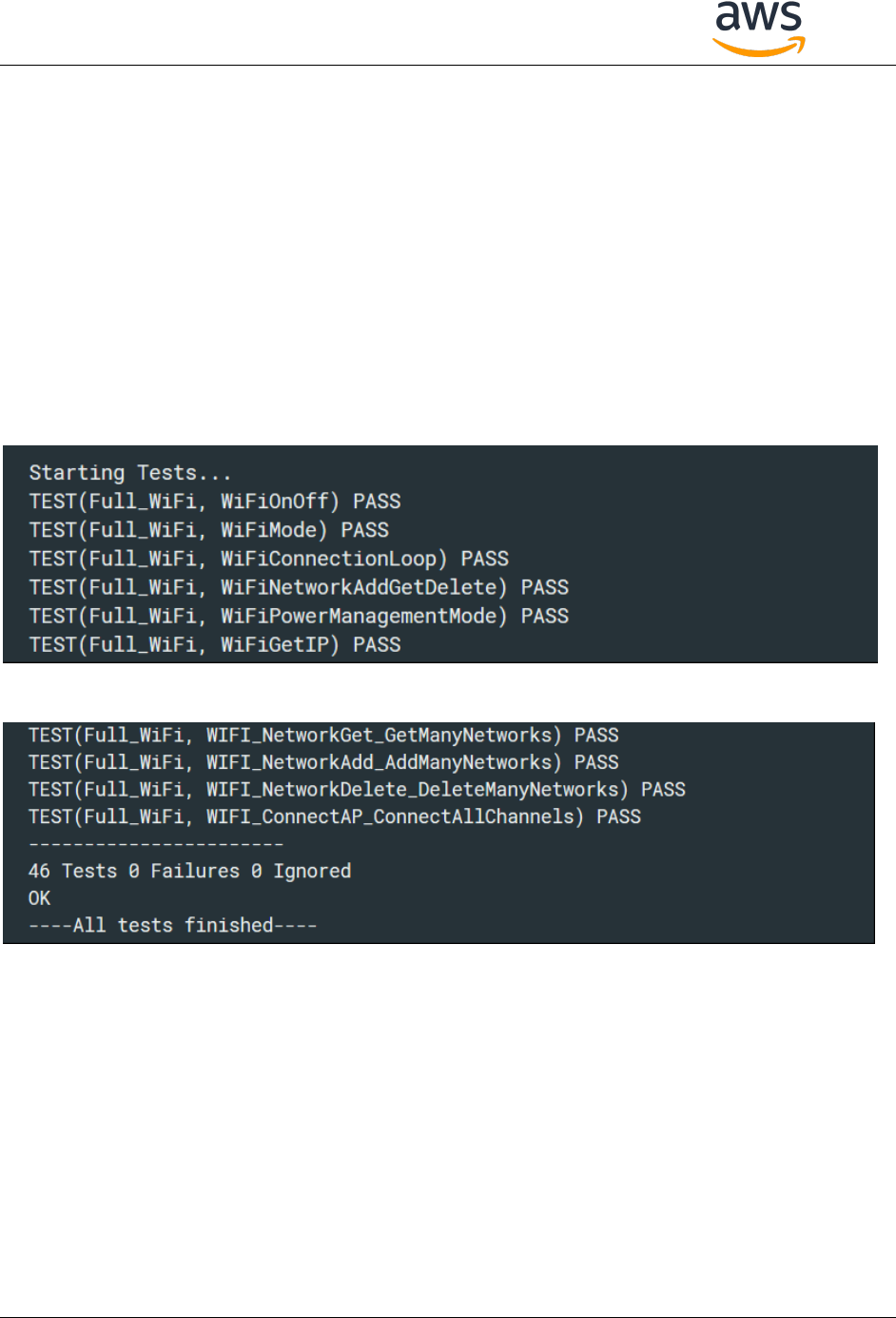Click the WIFI_NetworkGet_GetManyNetworks test name
Image resolution: width=896 pixels, height=1318 pixels.
tap(383, 735)
